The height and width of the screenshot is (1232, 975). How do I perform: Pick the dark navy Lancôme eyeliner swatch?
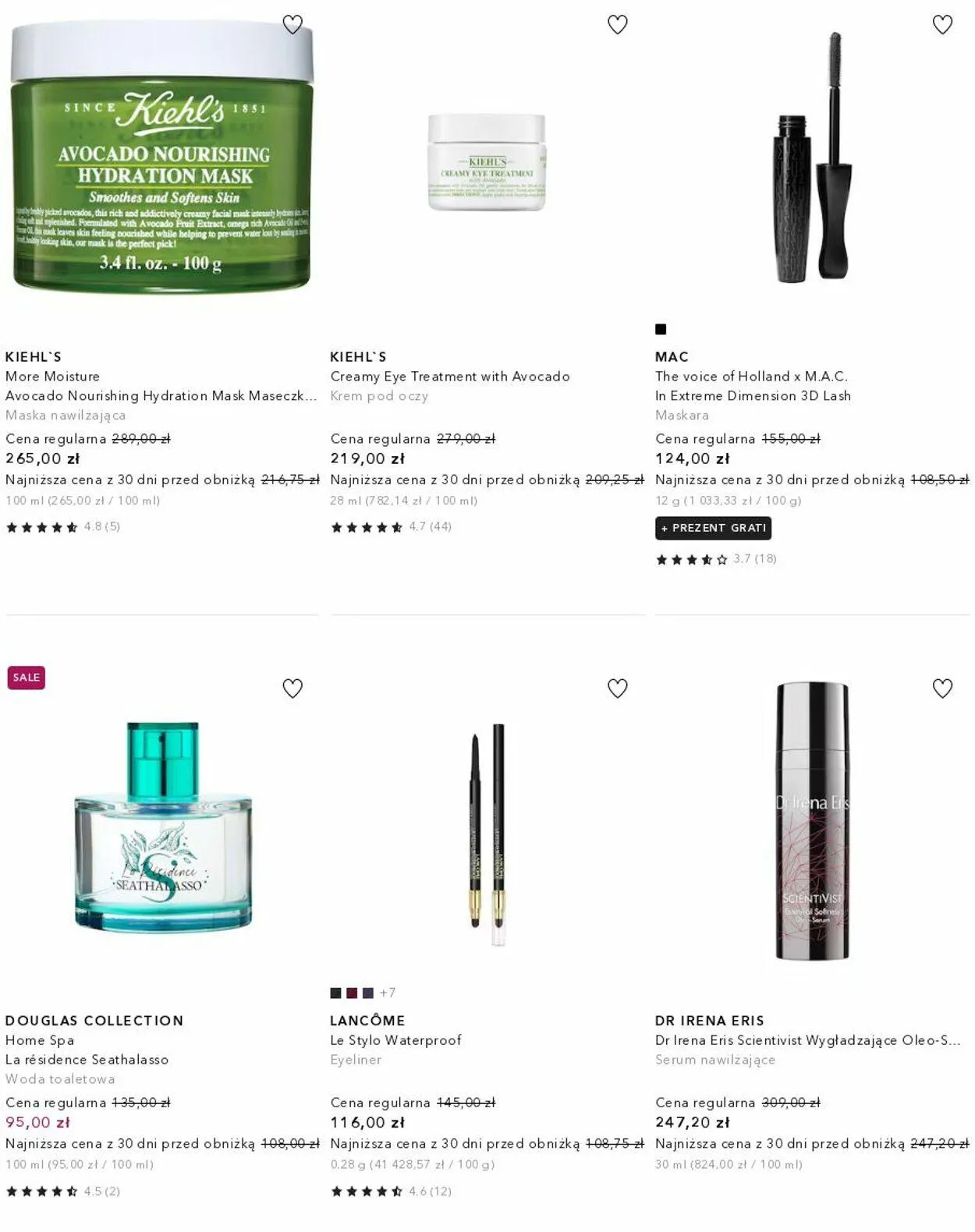(368, 993)
